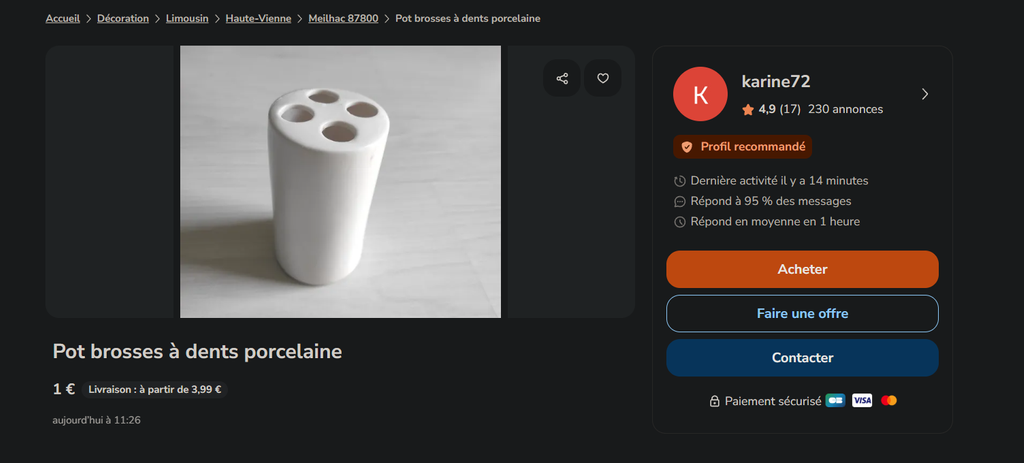Click the Visa payment icon
The image size is (1024, 463).
pyautogui.click(x=862, y=401)
